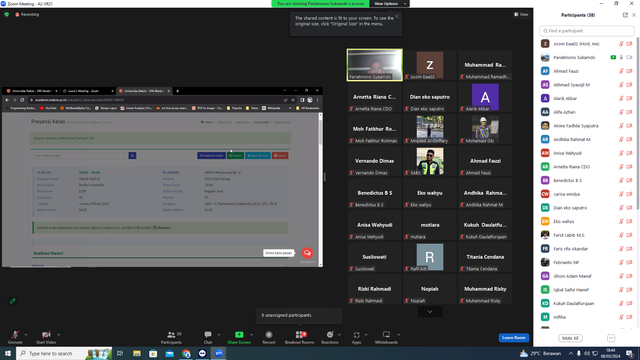The image size is (640, 360).
Task: Click Mute All in the participants panel
Action: point(570,338)
